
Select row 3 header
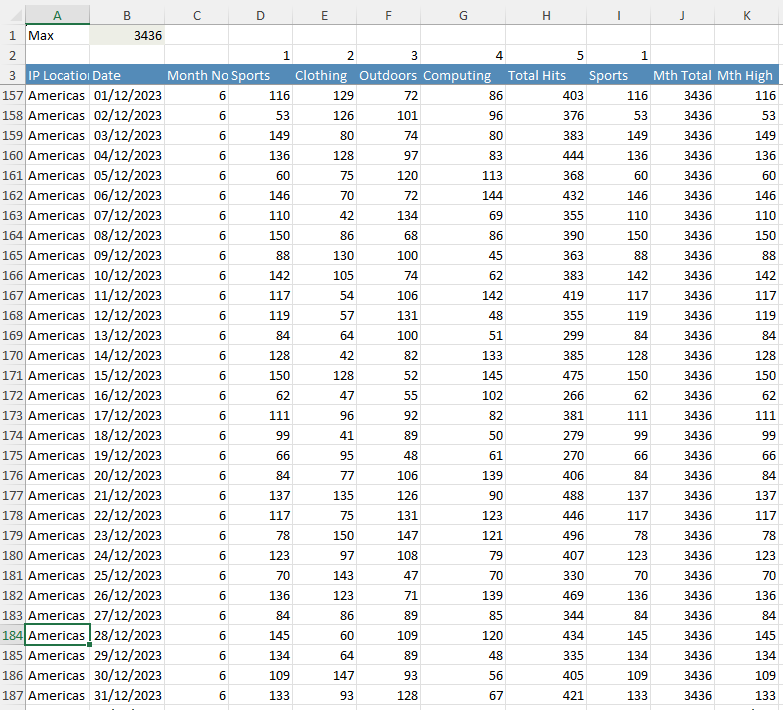pyautogui.click(x=12, y=75)
